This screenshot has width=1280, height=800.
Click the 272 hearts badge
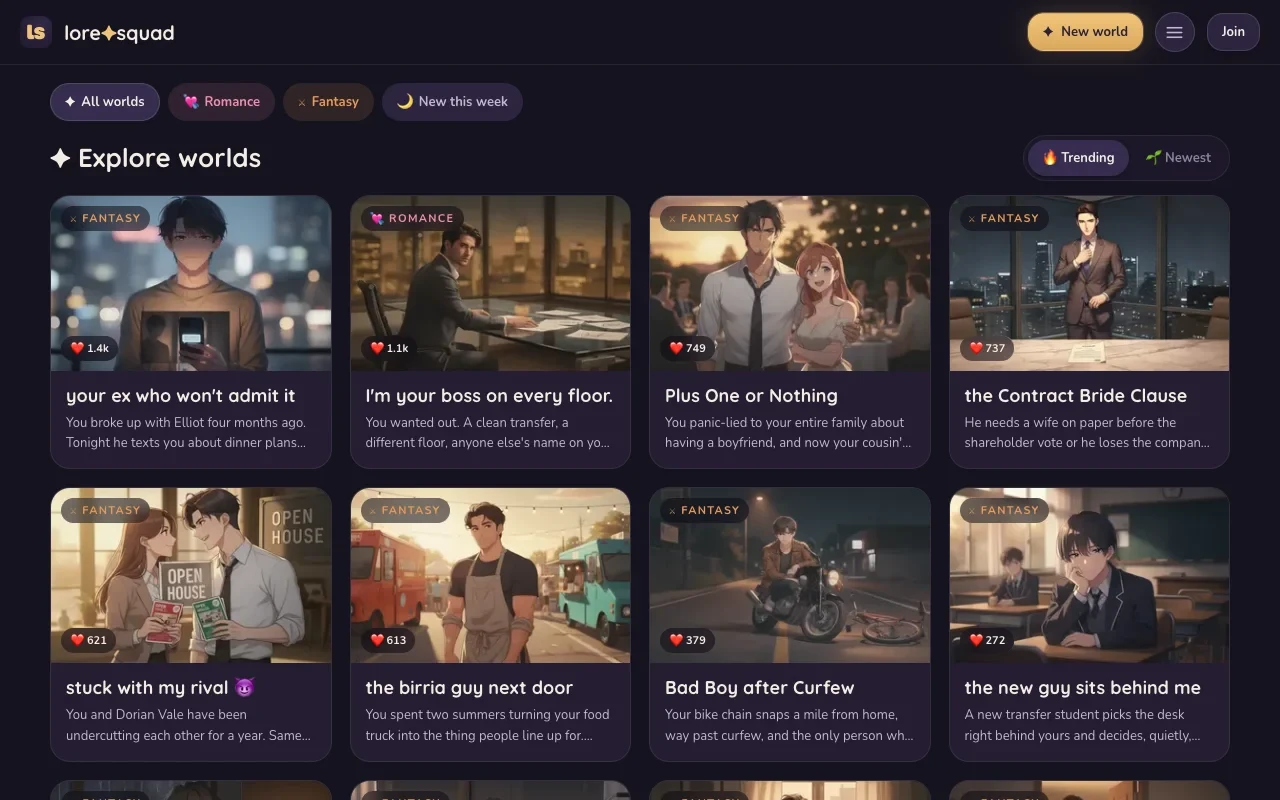point(987,640)
